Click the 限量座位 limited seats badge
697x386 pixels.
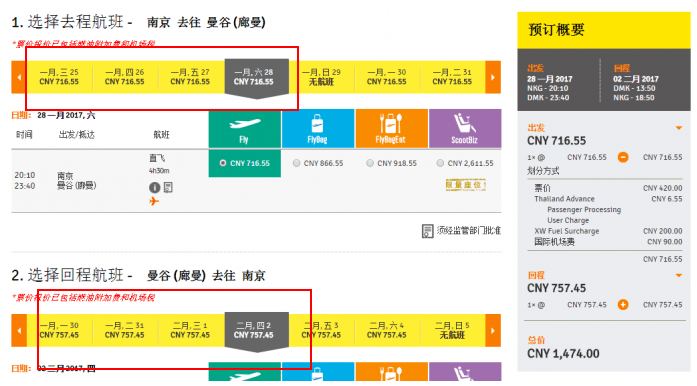coord(465,185)
